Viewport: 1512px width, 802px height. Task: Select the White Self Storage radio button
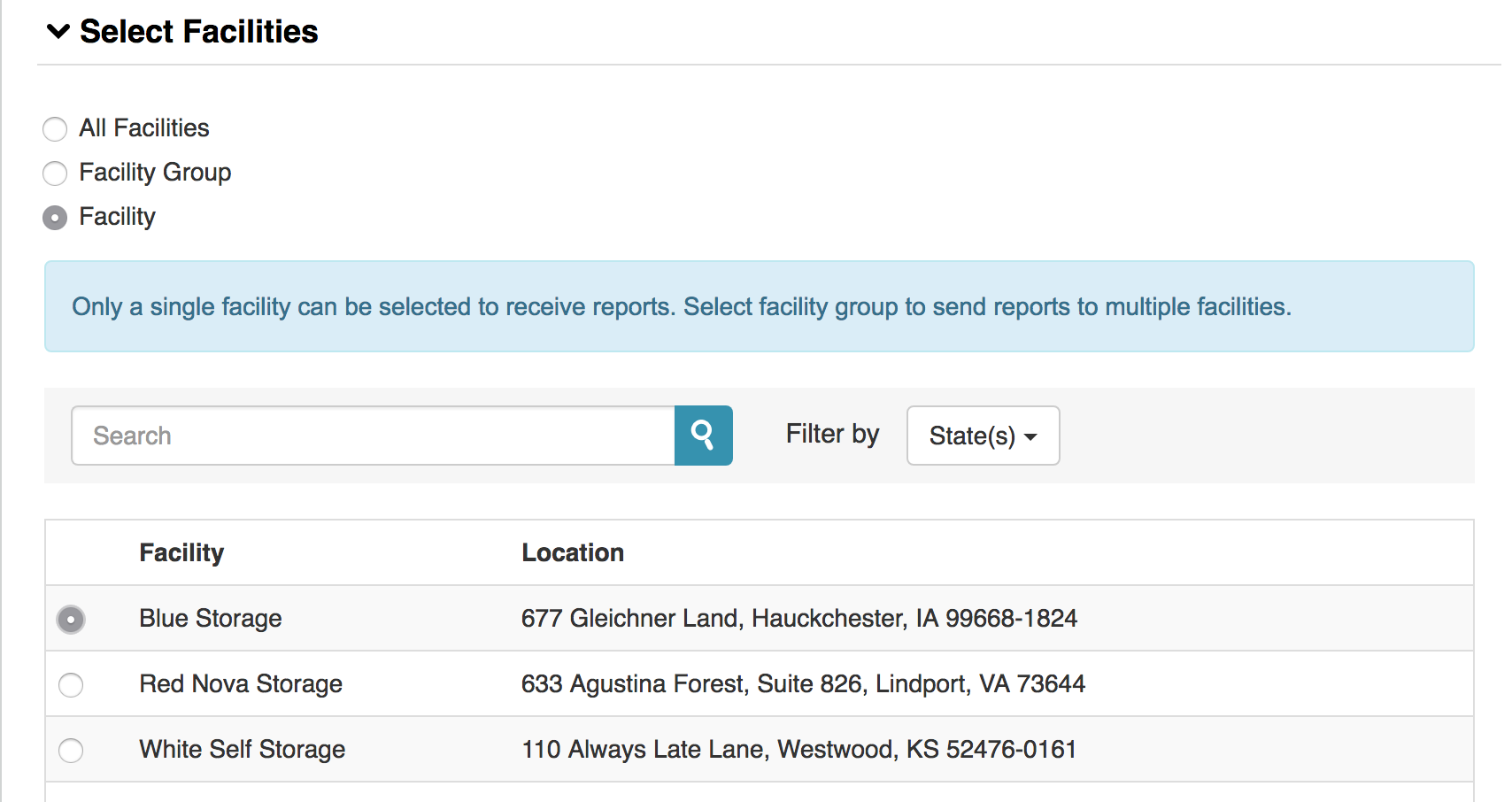click(x=71, y=751)
